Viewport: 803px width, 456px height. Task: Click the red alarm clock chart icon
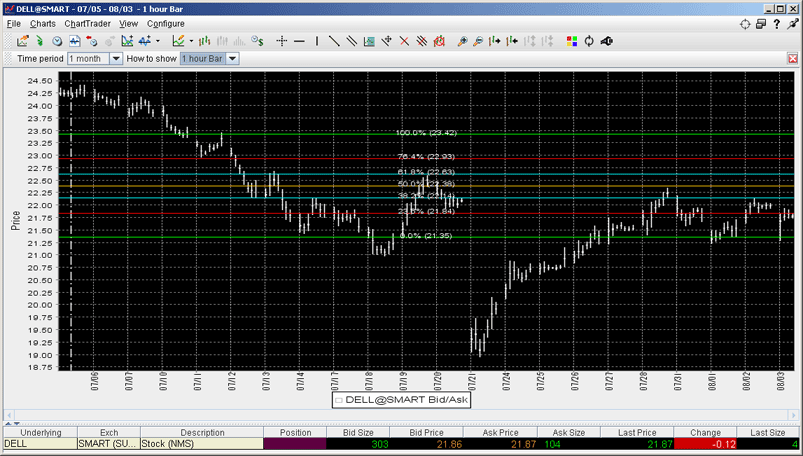pos(439,41)
